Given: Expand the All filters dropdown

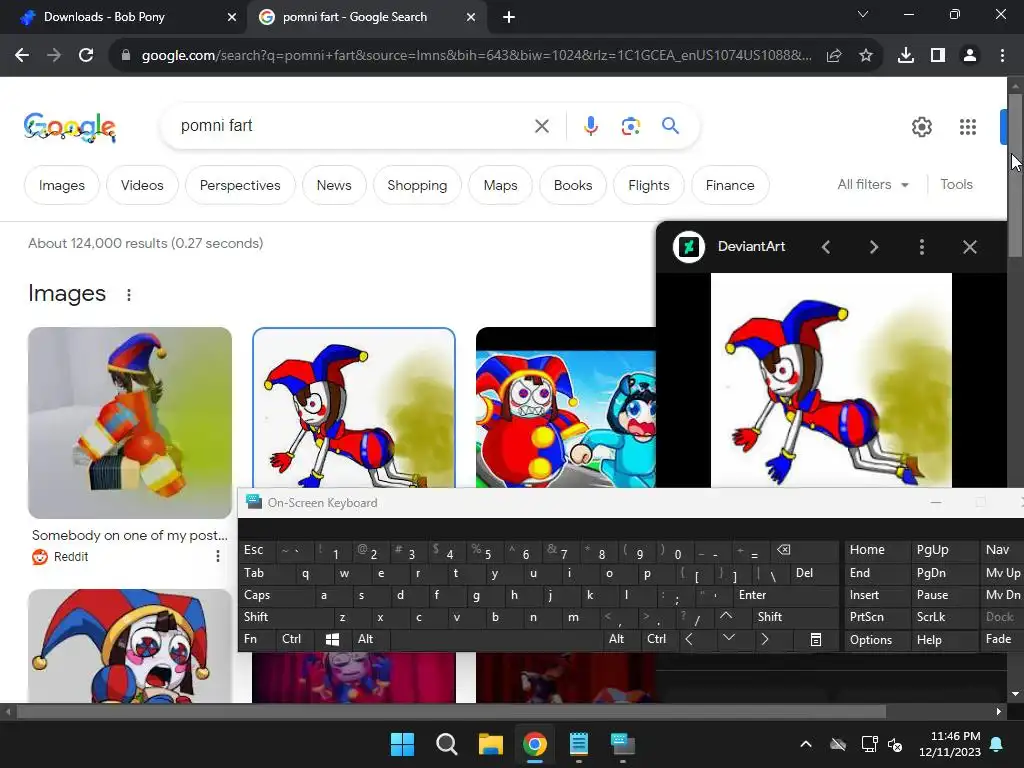Looking at the screenshot, I should click(x=873, y=185).
